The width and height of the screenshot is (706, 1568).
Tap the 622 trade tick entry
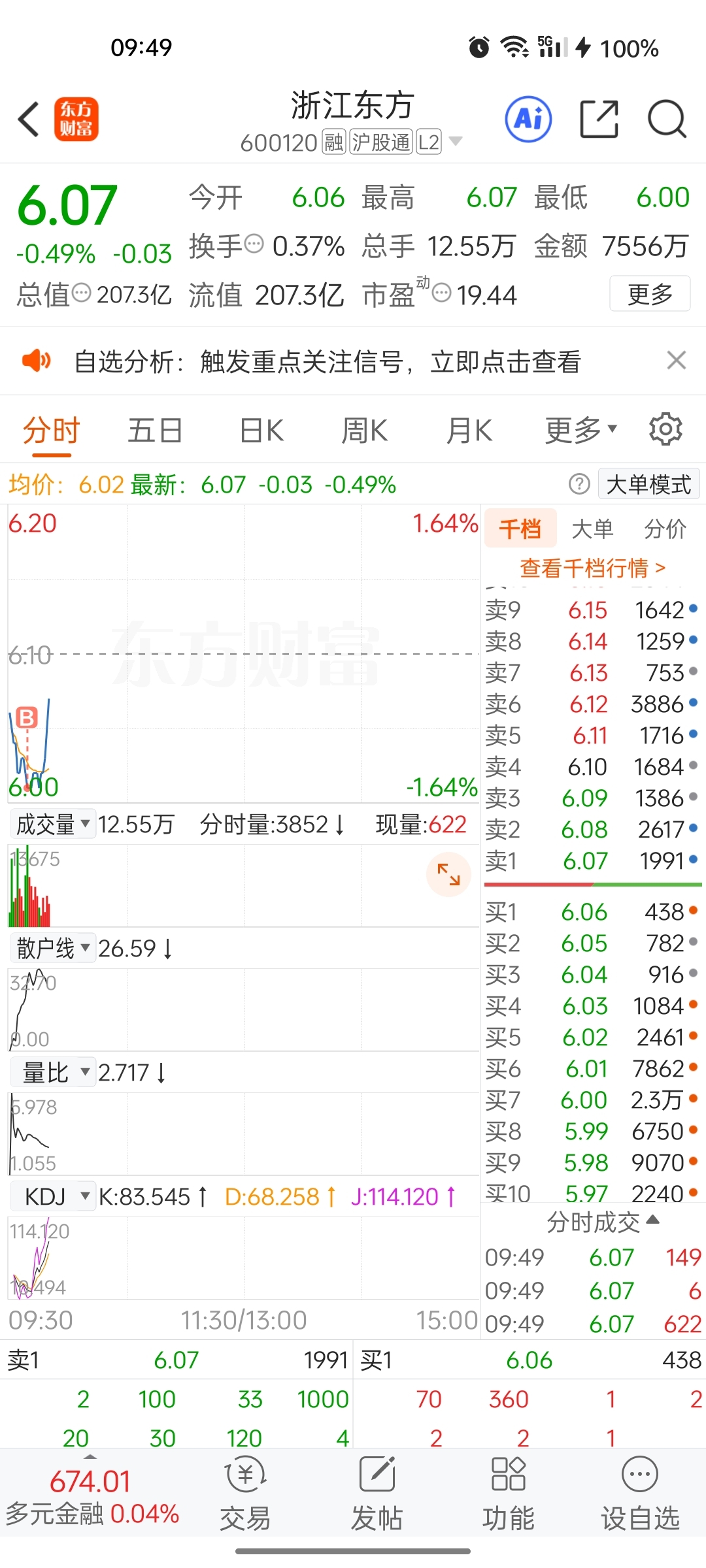tap(594, 1324)
